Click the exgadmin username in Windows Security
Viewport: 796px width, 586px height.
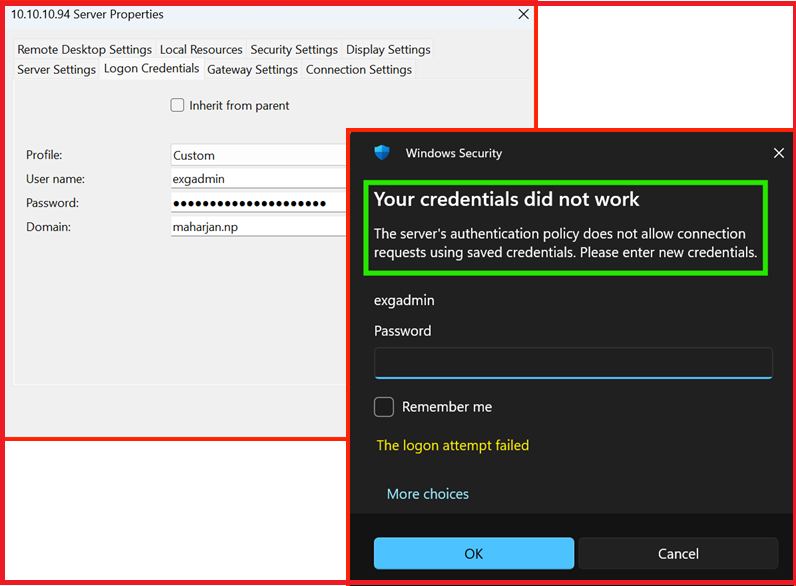click(x=404, y=300)
